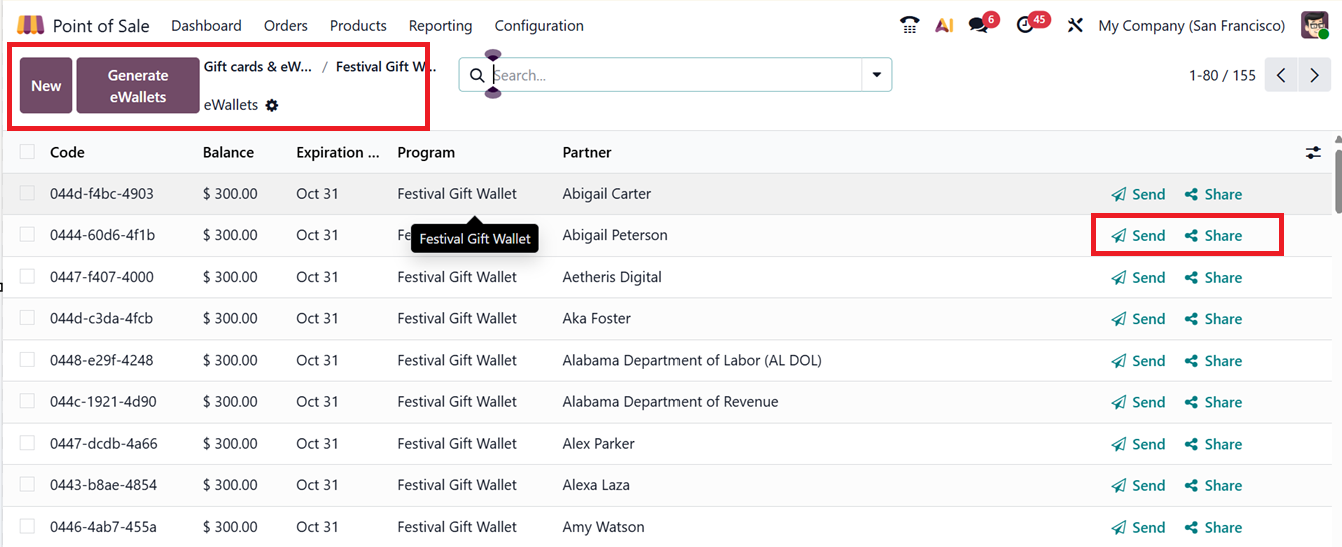Click the Generate eWallets button

[x=138, y=86]
